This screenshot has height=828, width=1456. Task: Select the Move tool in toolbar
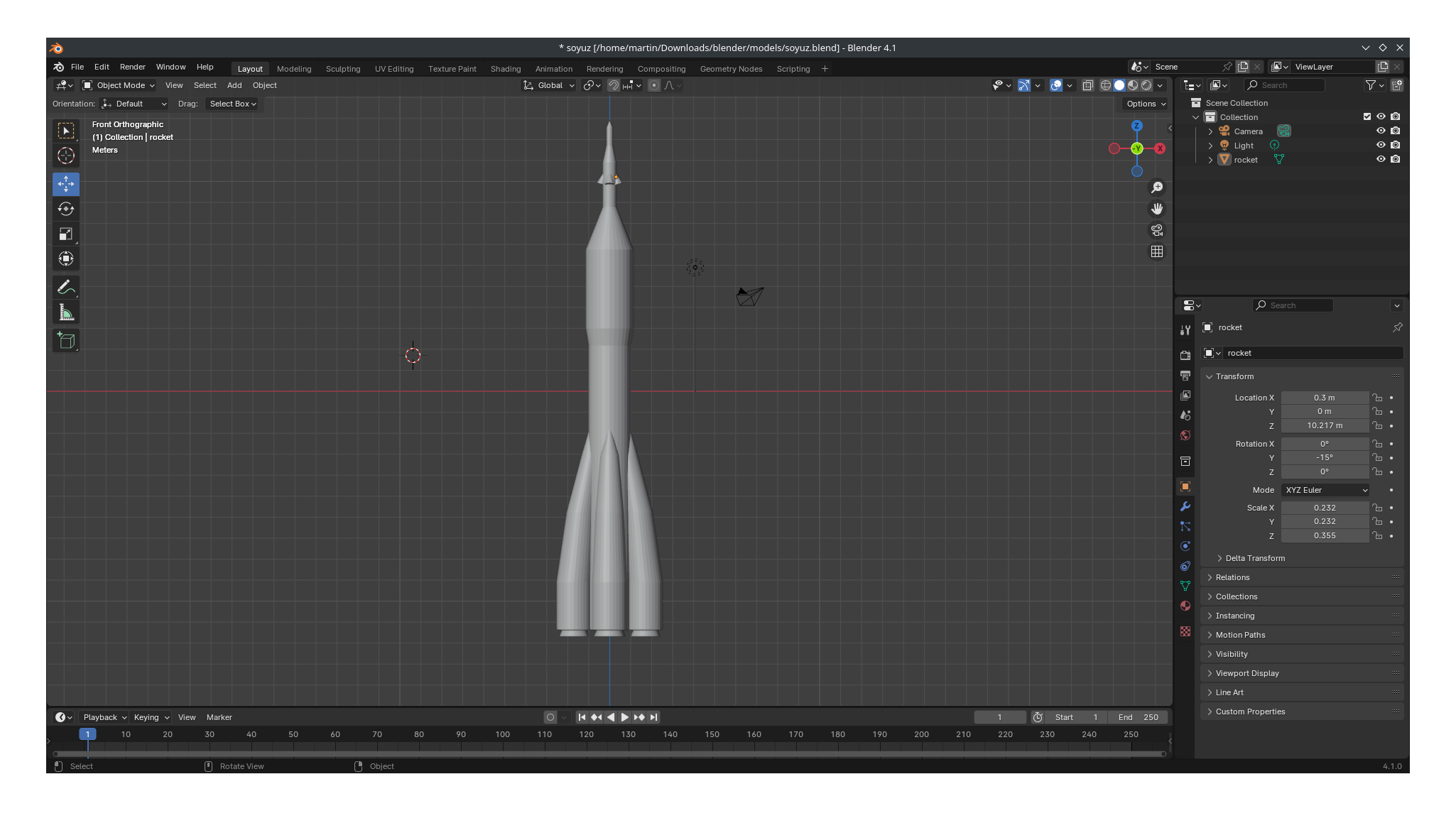tap(66, 184)
